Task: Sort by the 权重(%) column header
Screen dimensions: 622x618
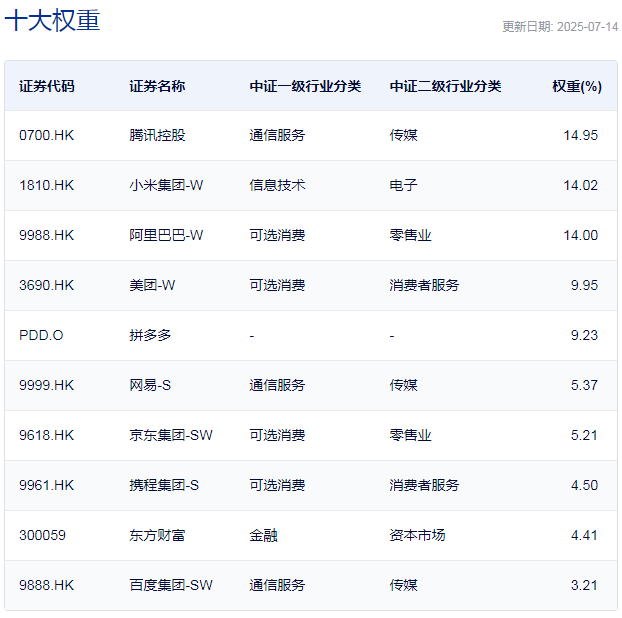Action: pyautogui.click(x=576, y=86)
